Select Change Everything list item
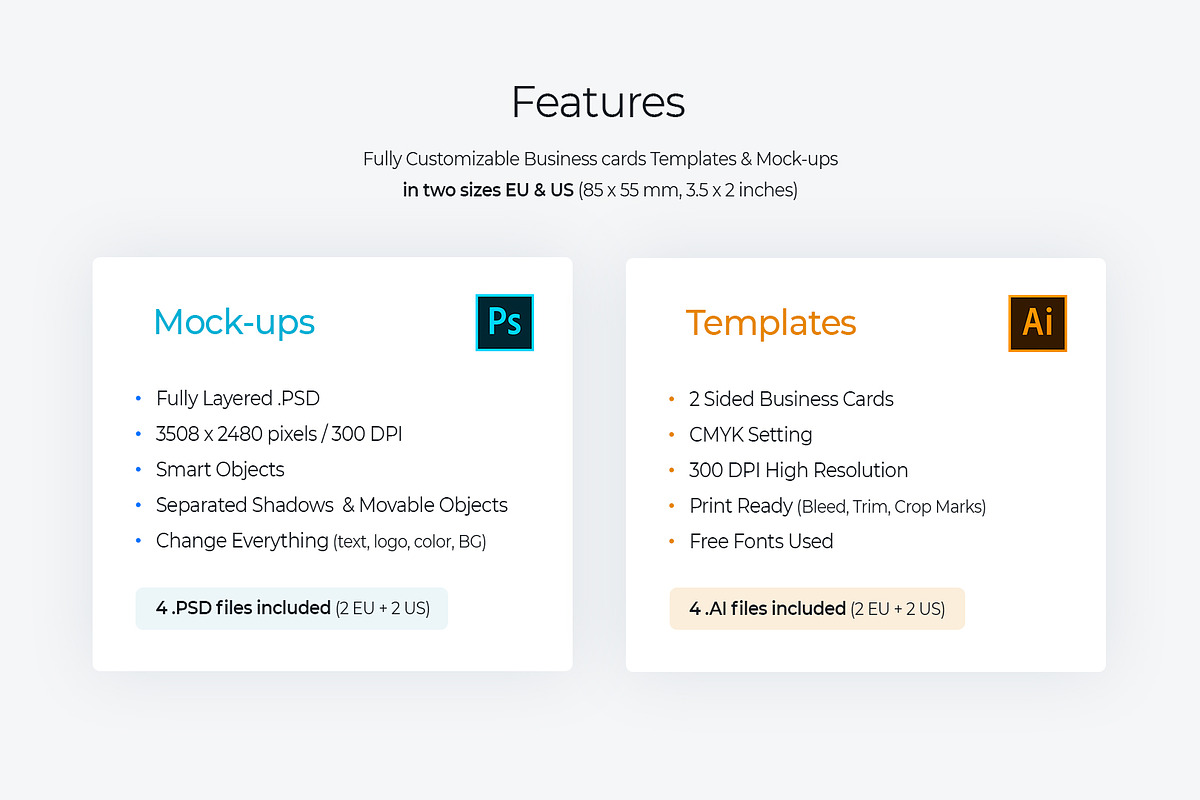The image size is (1200, 800). click(321, 541)
